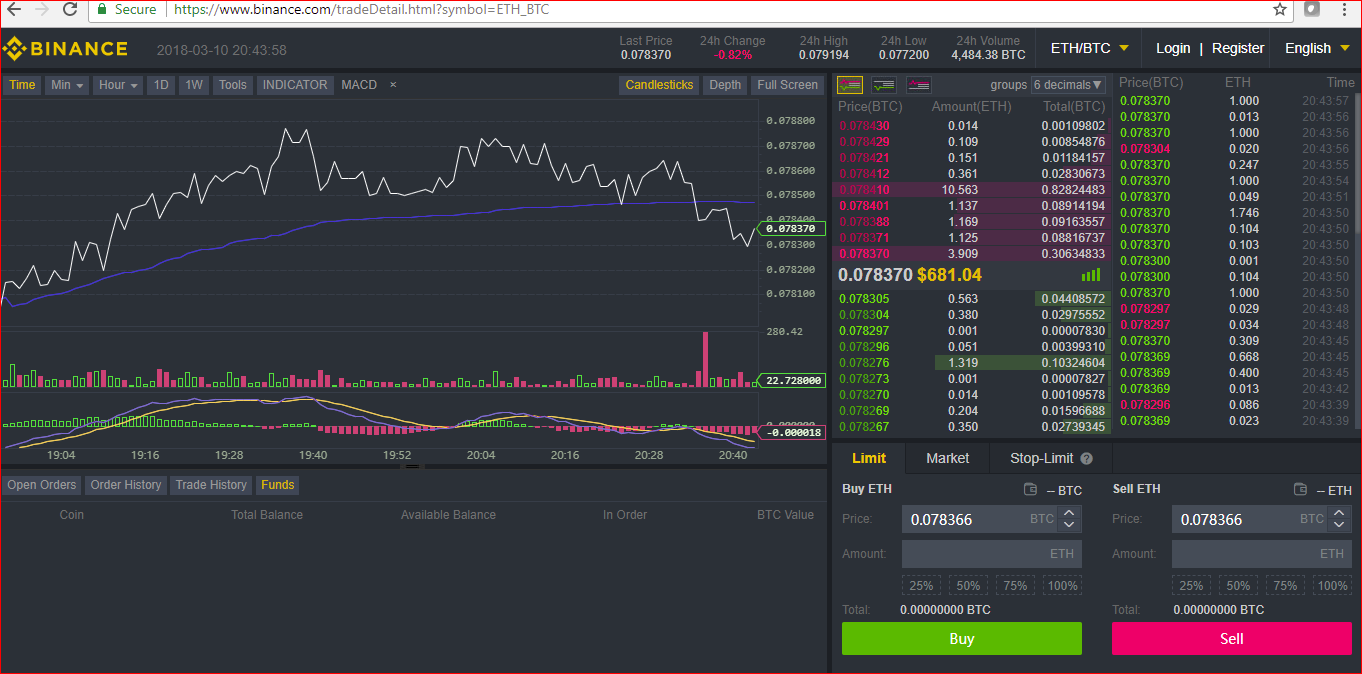Show combined buy and sell order book view
Image resolution: width=1362 pixels, height=674 pixels.
pyautogui.click(x=850, y=85)
